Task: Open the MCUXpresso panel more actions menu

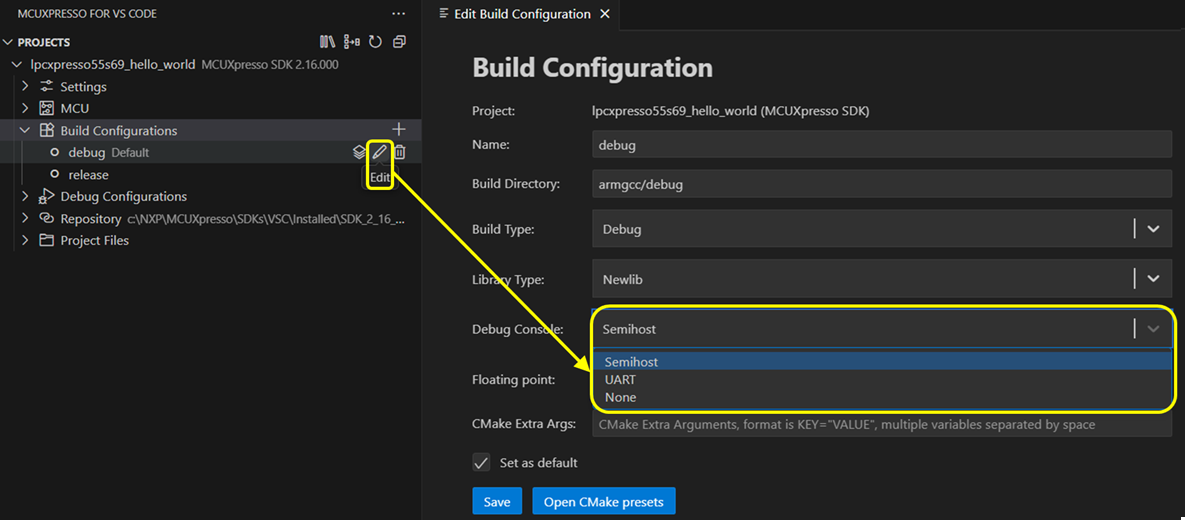Action: [398, 14]
